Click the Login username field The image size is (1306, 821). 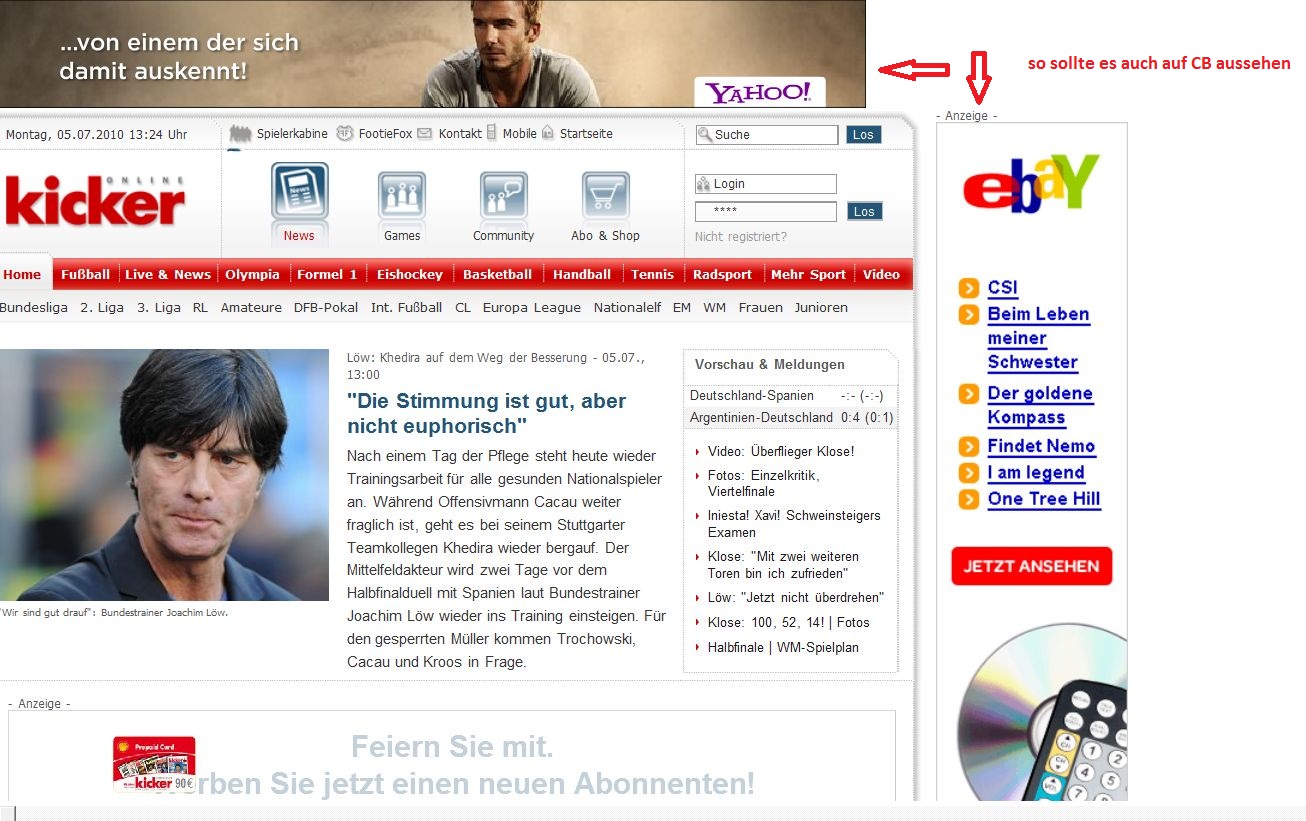[766, 184]
